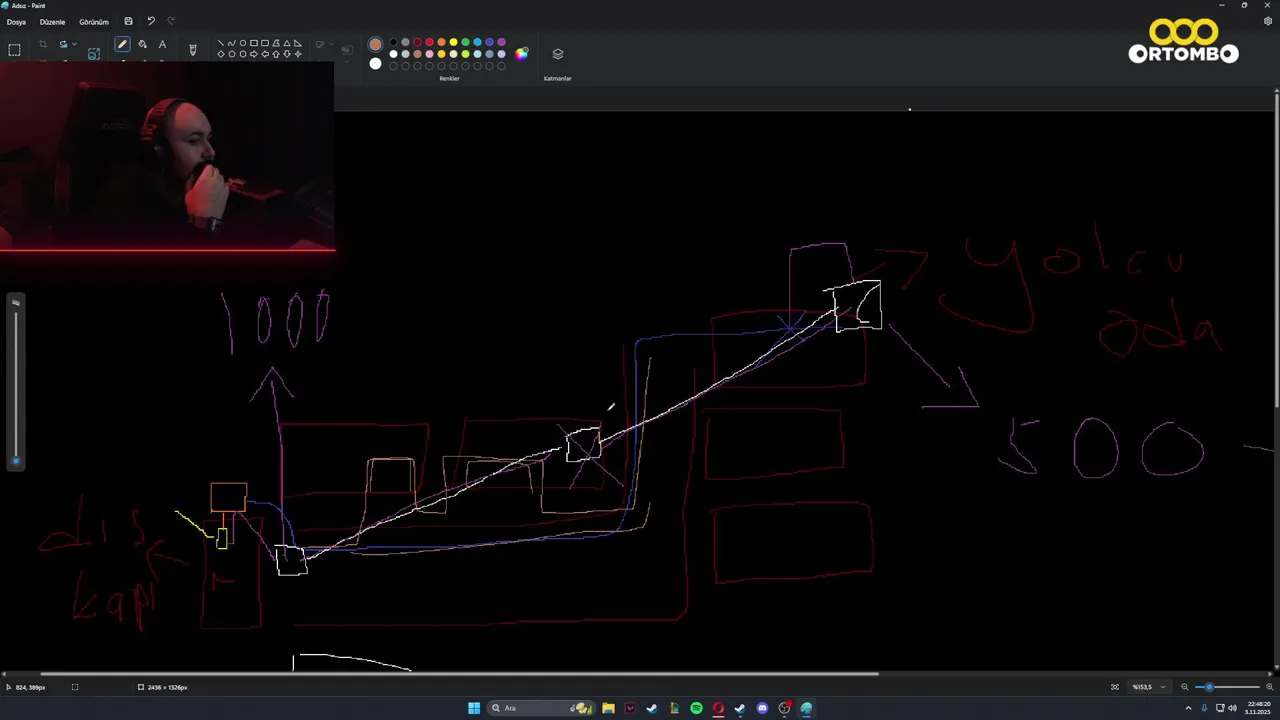The image size is (1280, 720).
Task: Click the vertical canvas scrollbar
Action: (1276, 250)
